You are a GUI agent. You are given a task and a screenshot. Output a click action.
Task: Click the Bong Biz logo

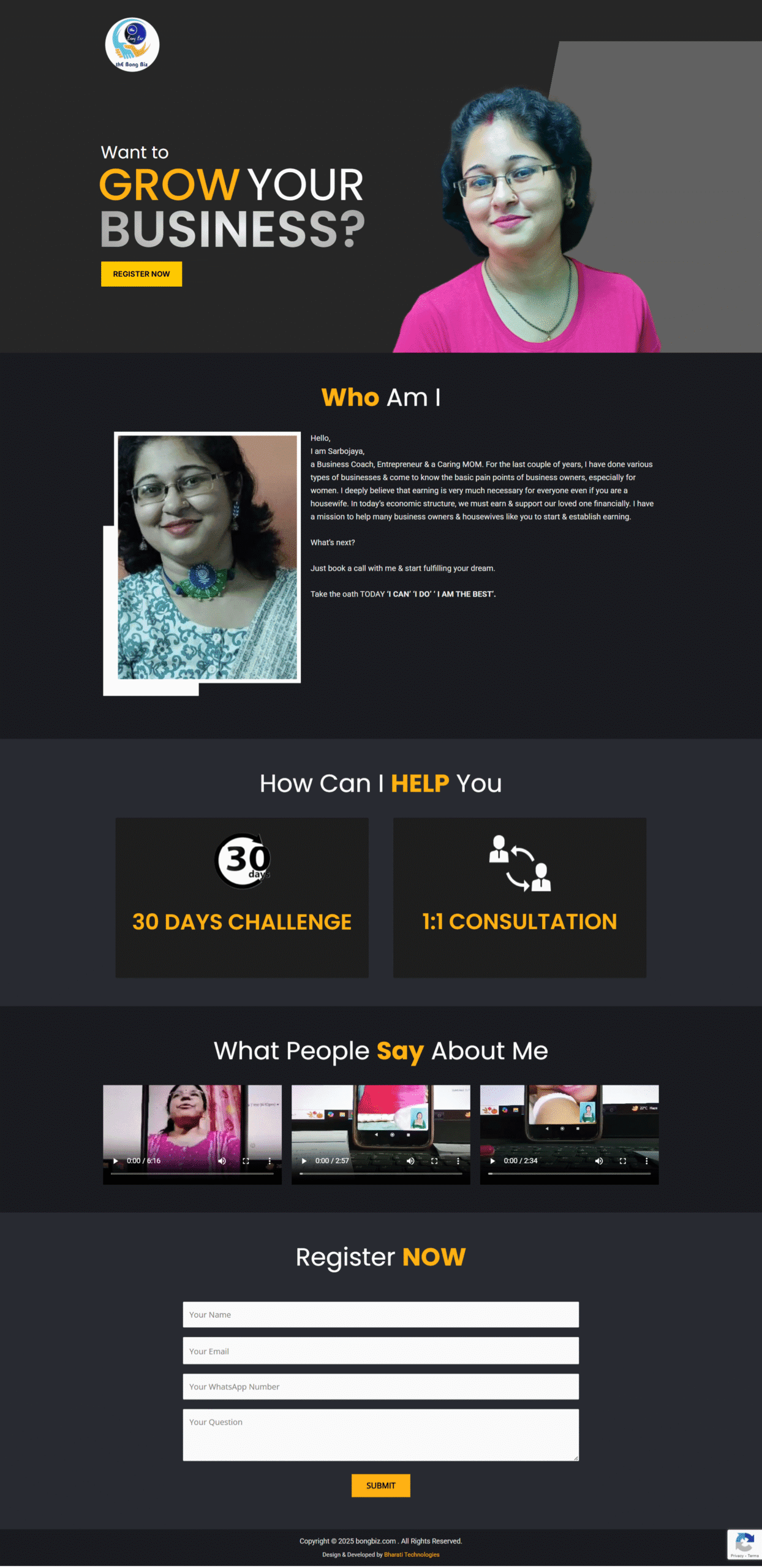(x=132, y=45)
